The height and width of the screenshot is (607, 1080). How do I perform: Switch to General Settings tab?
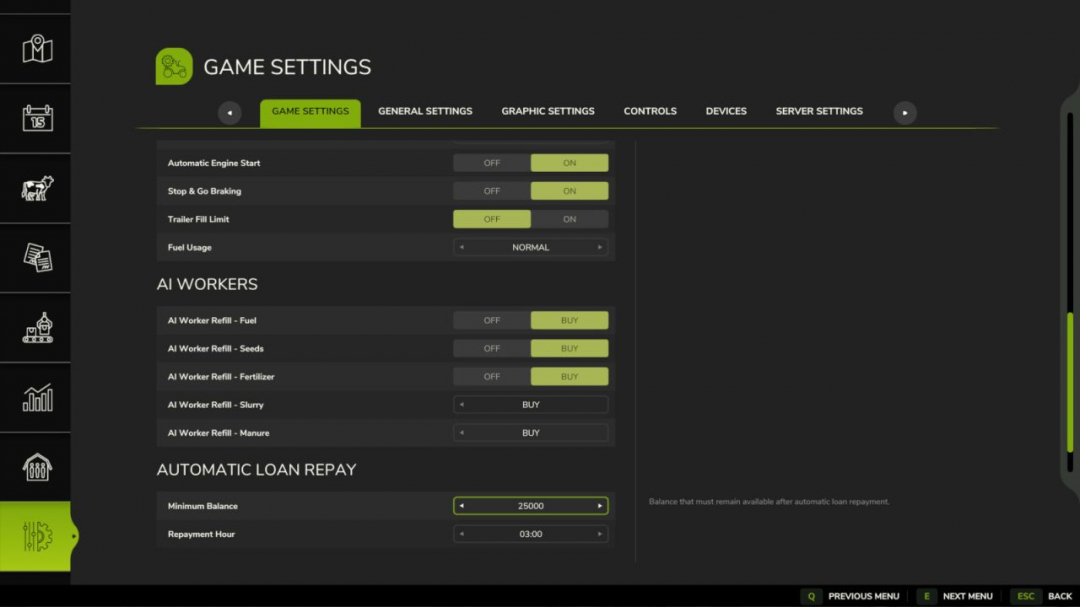click(425, 111)
